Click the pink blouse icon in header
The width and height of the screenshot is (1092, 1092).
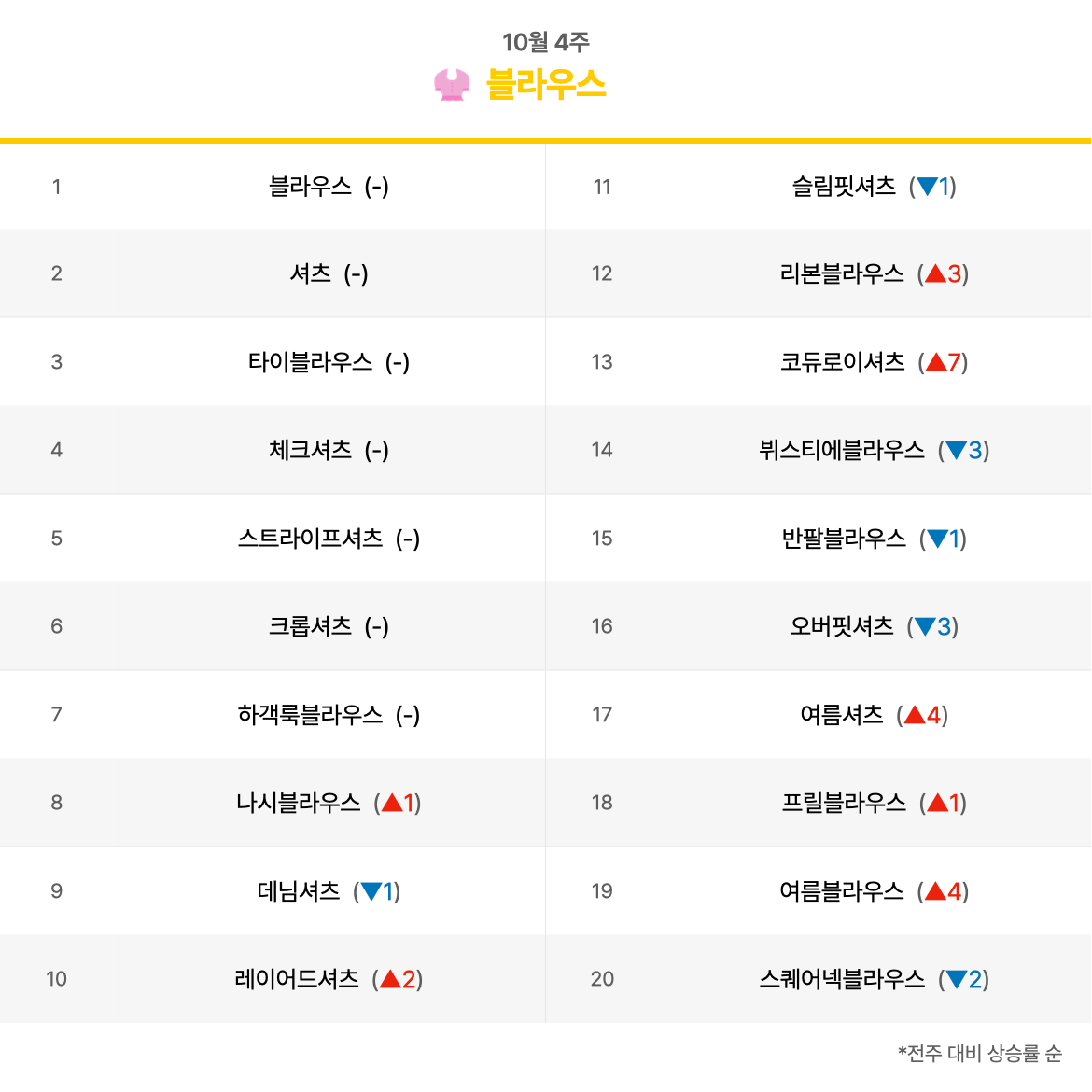(x=452, y=84)
